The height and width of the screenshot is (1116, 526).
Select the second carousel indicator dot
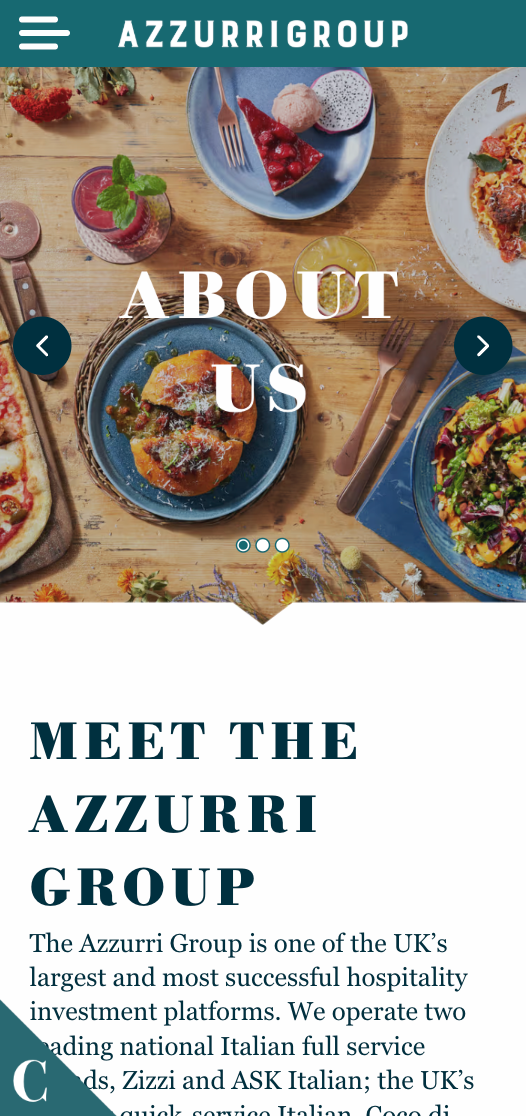263,545
